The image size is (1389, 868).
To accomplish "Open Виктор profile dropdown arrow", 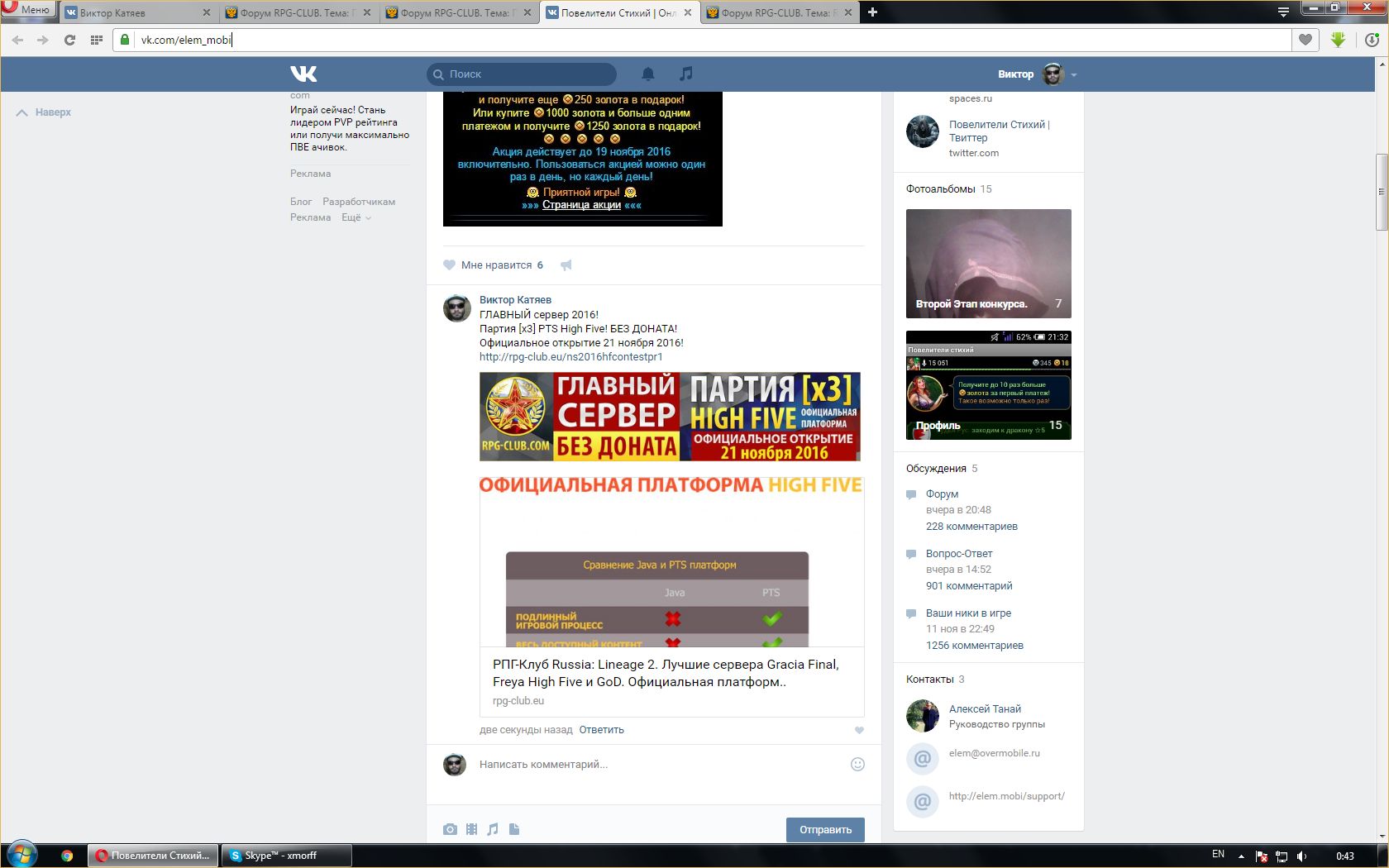I will [x=1074, y=74].
